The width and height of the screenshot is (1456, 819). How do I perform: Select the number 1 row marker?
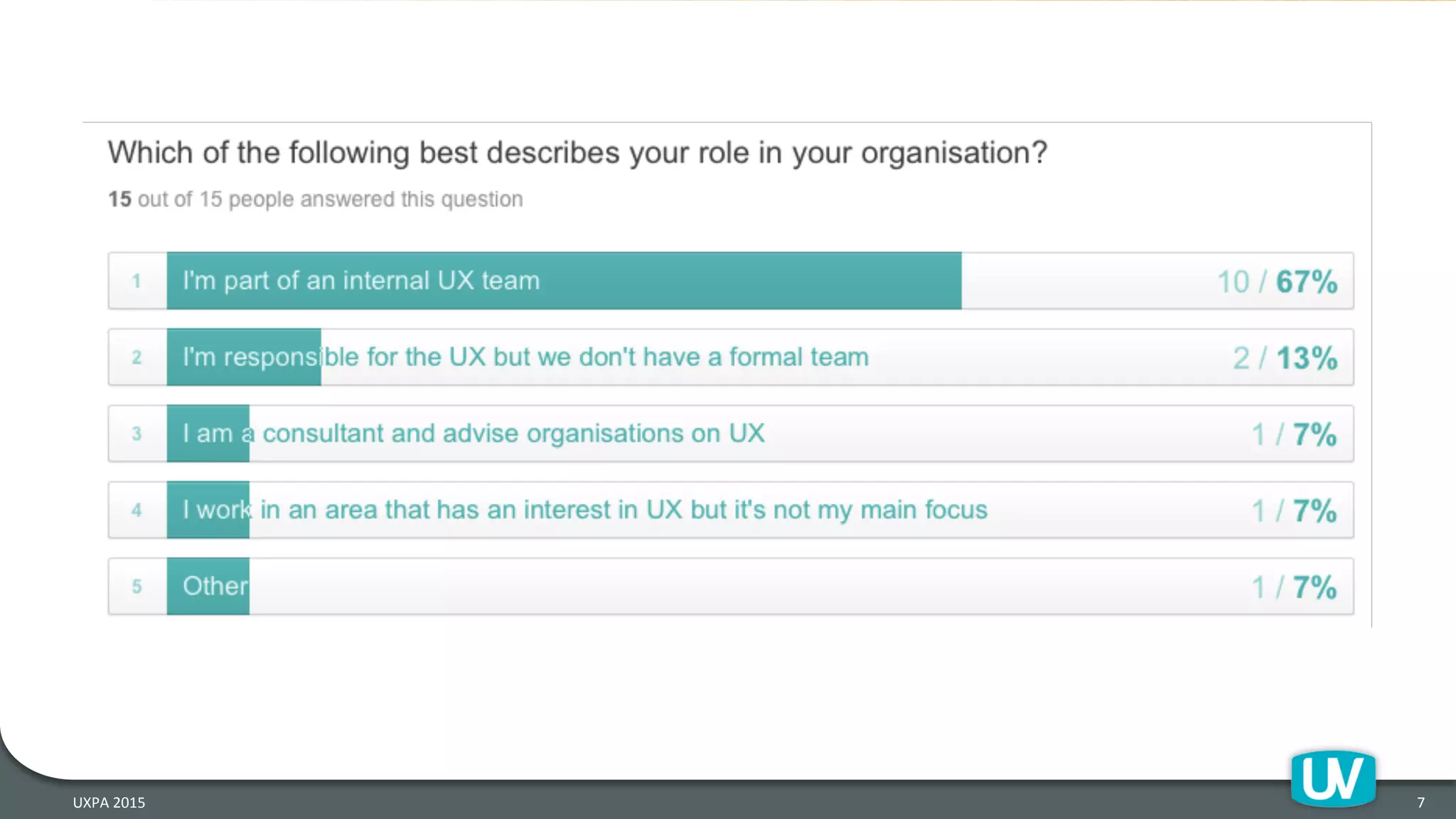pyautogui.click(x=136, y=282)
